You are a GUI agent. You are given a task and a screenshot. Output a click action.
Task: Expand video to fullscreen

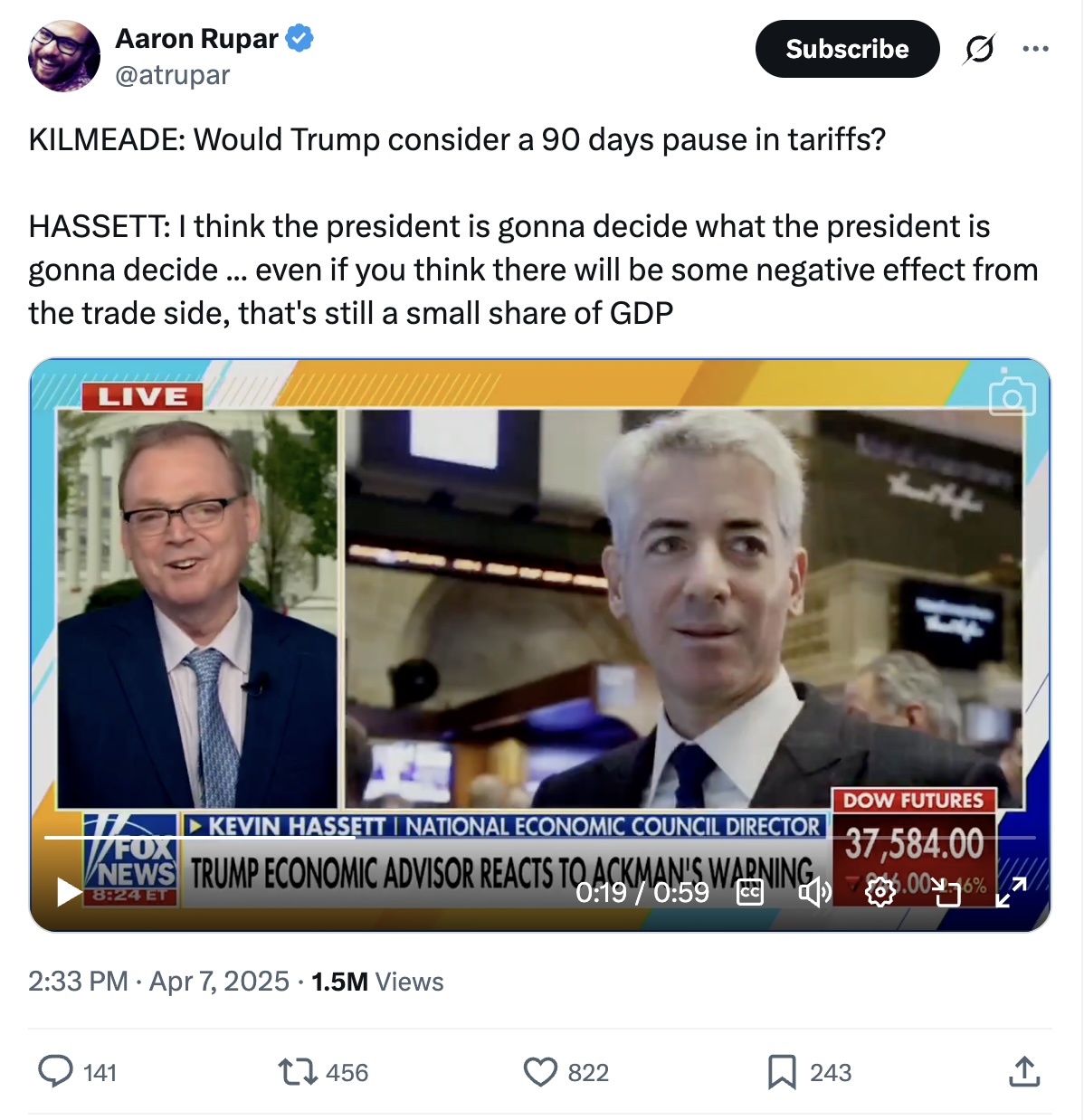1011,893
